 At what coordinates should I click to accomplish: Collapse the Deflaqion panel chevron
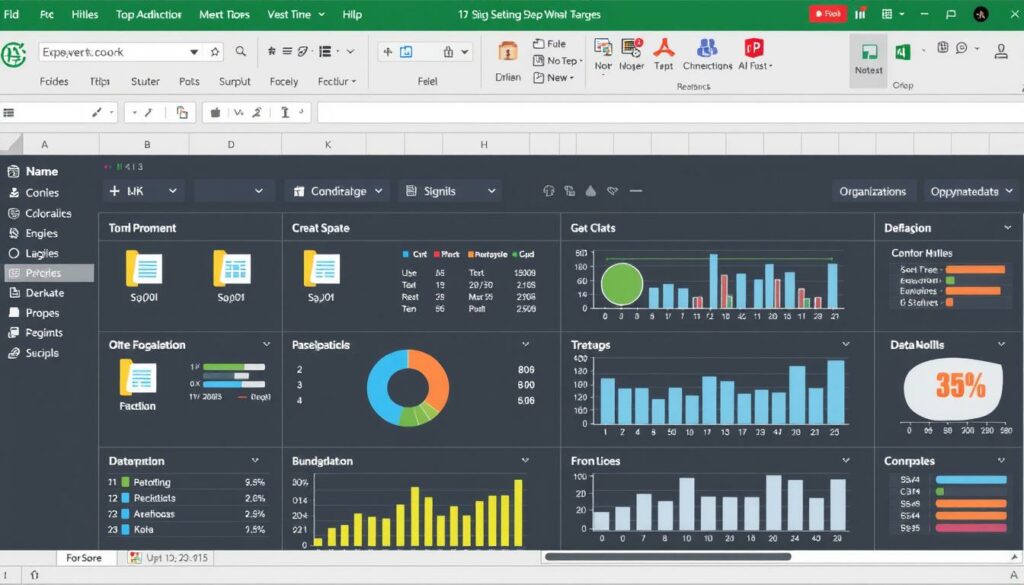pyautogui.click(x=1008, y=227)
